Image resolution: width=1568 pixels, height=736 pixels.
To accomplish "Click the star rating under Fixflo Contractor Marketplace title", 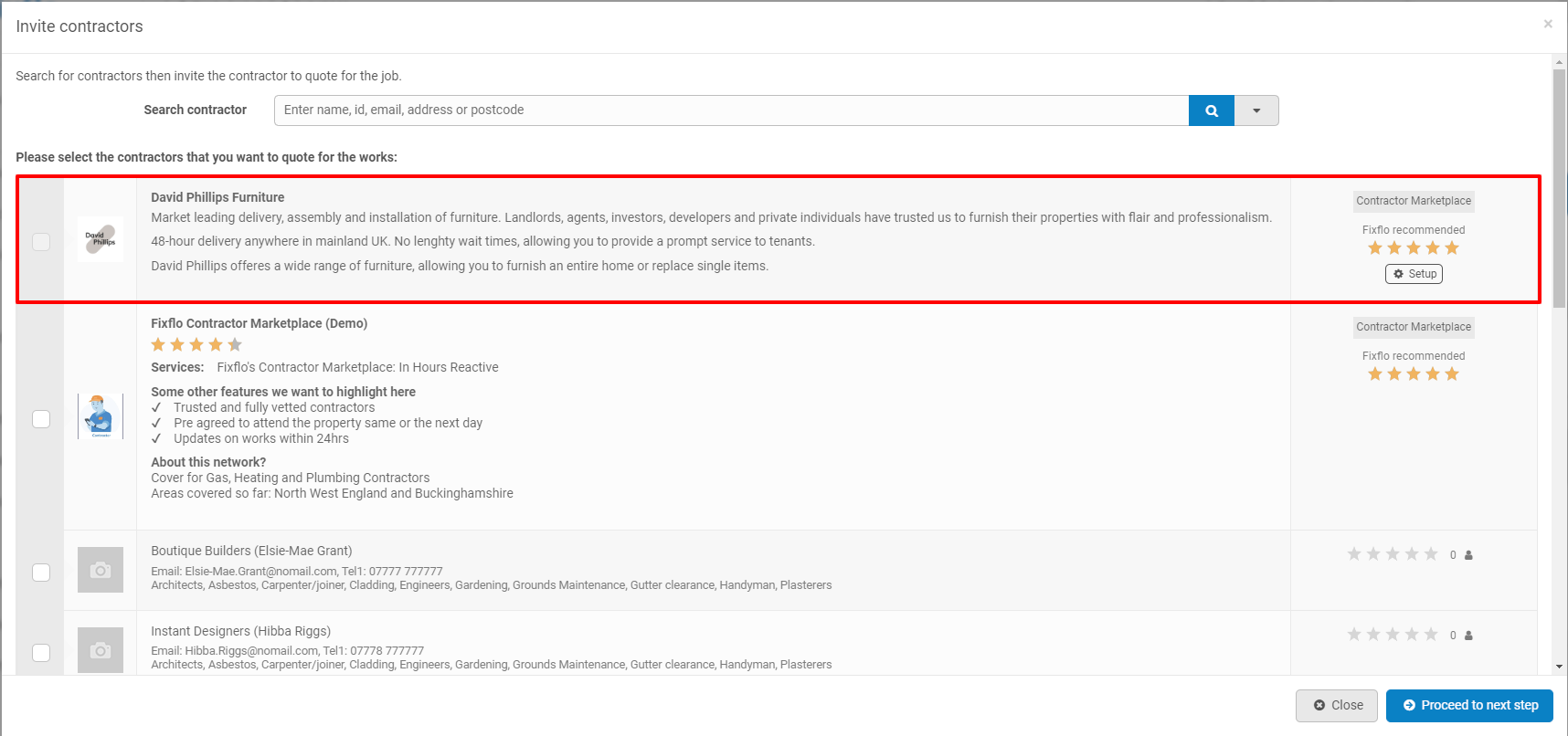I will [x=196, y=344].
